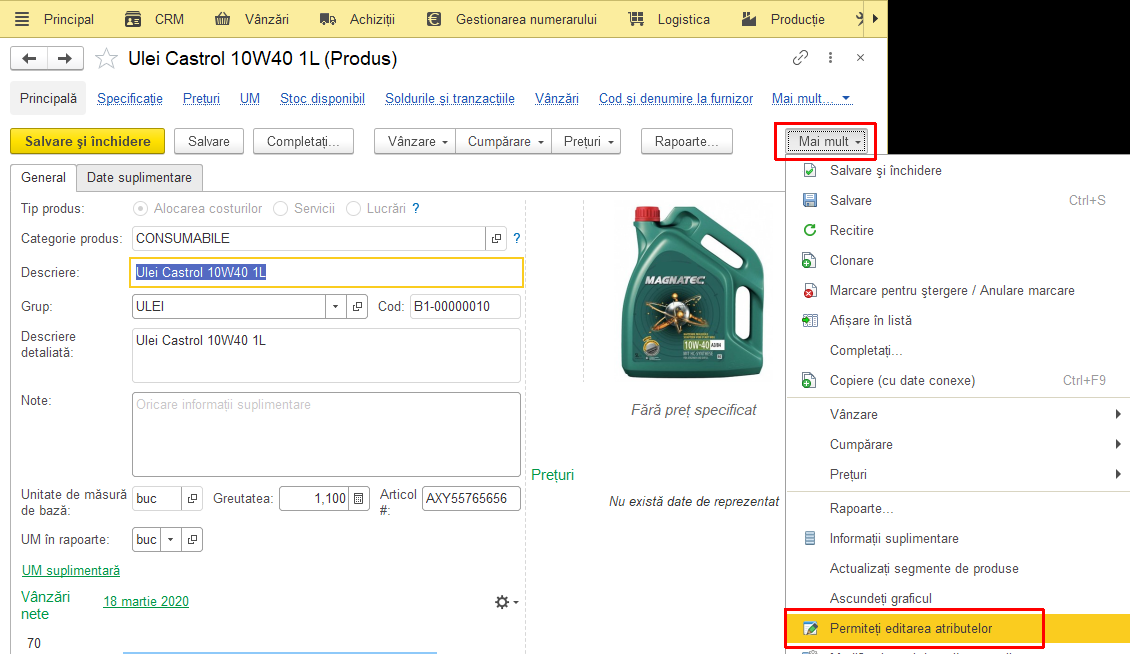Click the Descriere input field
This screenshot has height=654, width=1130.
coord(326,273)
